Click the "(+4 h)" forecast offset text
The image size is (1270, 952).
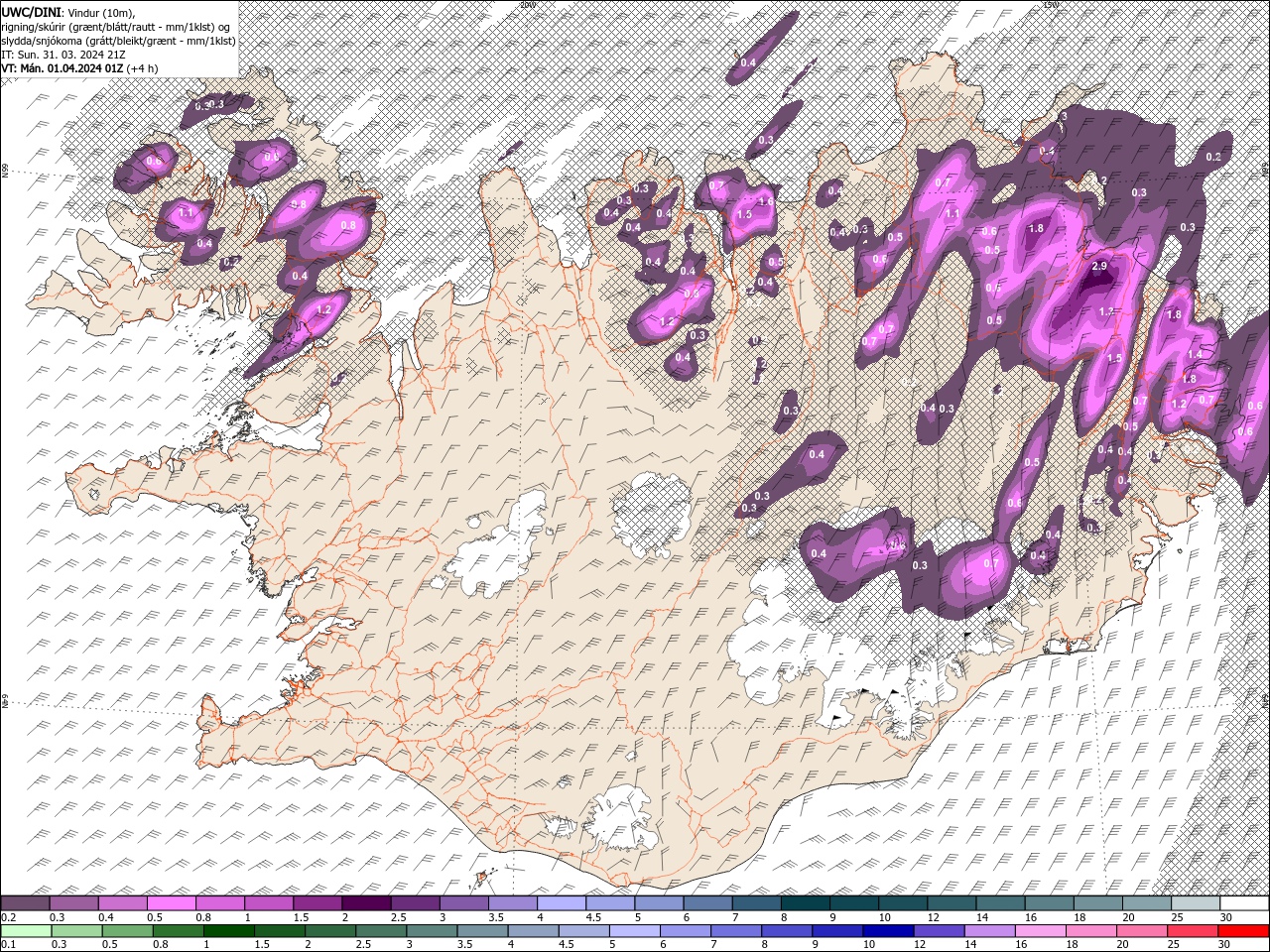pyautogui.click(x=143, y=68)
